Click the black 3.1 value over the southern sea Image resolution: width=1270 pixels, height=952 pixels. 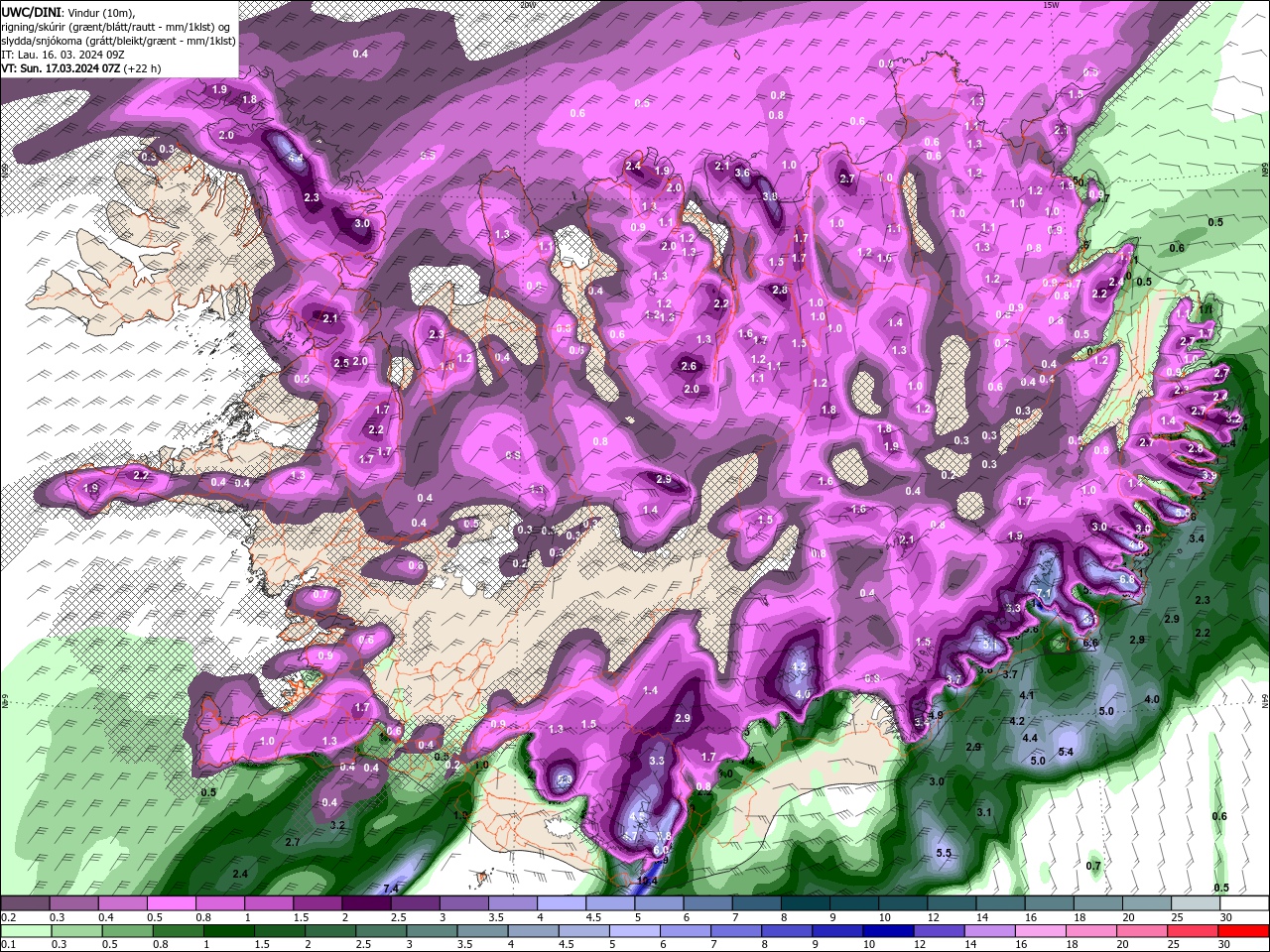click(x=984, y=812)
